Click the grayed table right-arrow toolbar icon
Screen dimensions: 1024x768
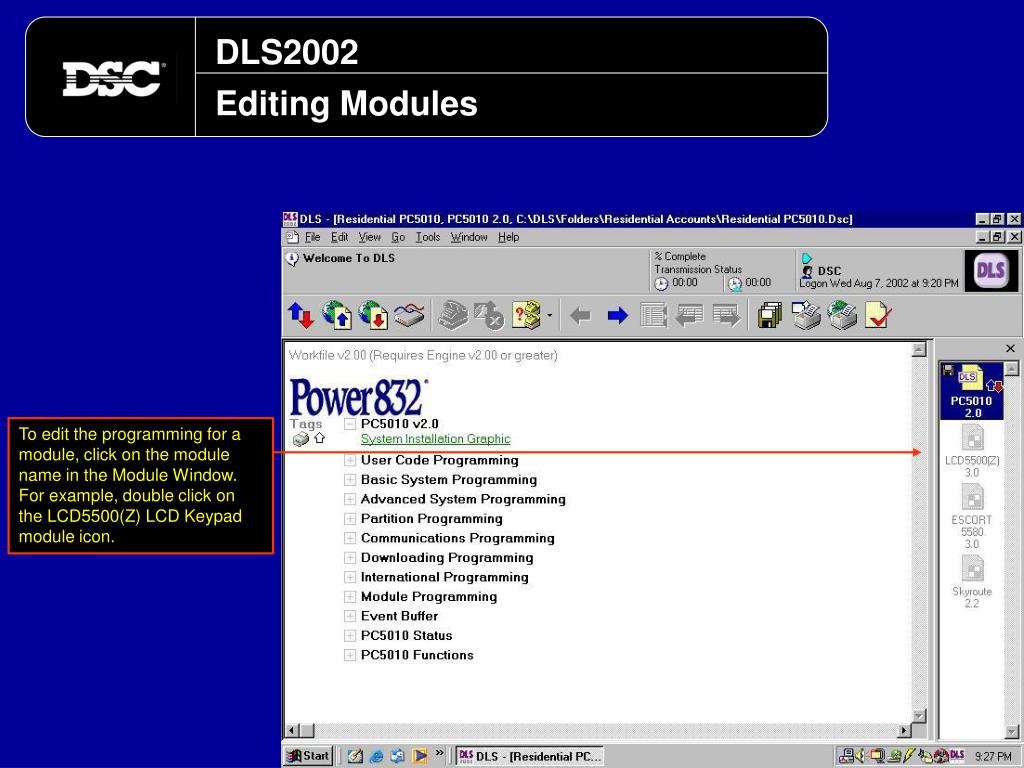click(x=726, y=315)
